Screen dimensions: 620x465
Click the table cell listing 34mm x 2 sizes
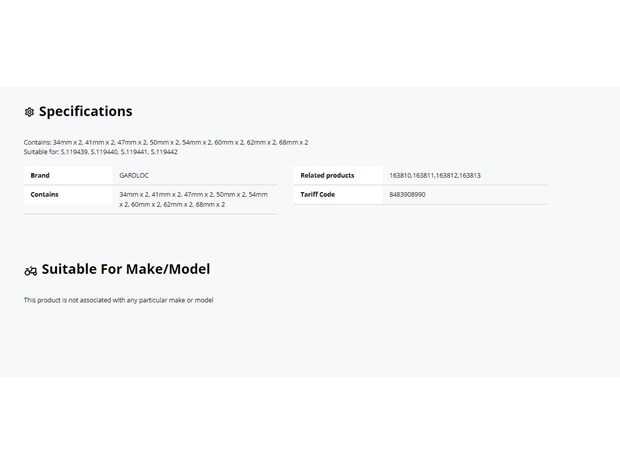[x=193, y=199]
